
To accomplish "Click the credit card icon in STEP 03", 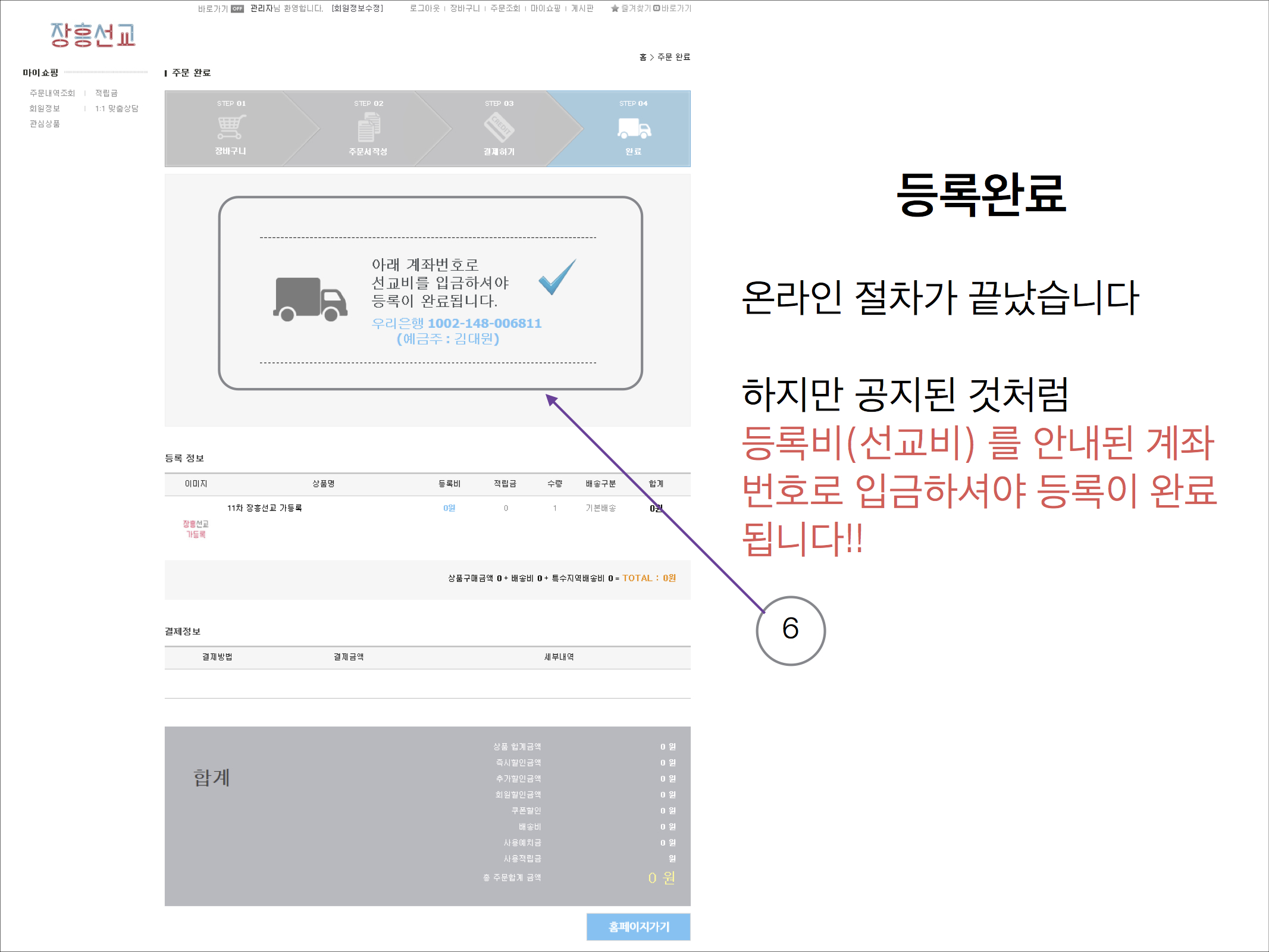I will tap(499, 127).
